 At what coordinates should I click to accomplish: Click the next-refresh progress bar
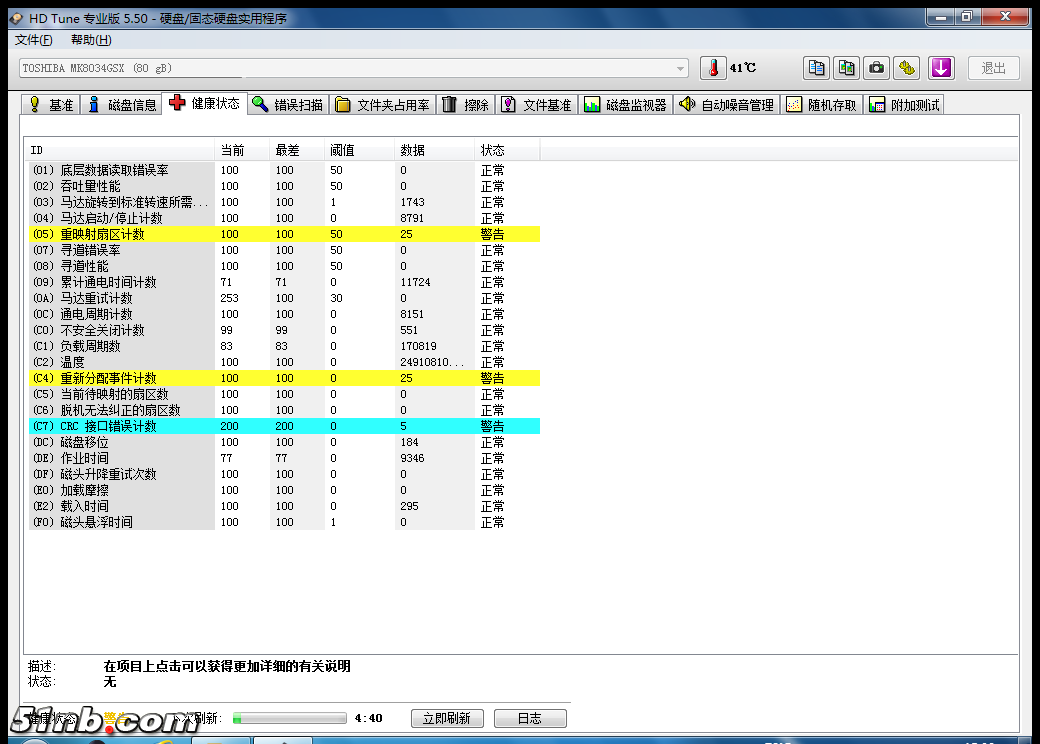(x=289, y=718)
